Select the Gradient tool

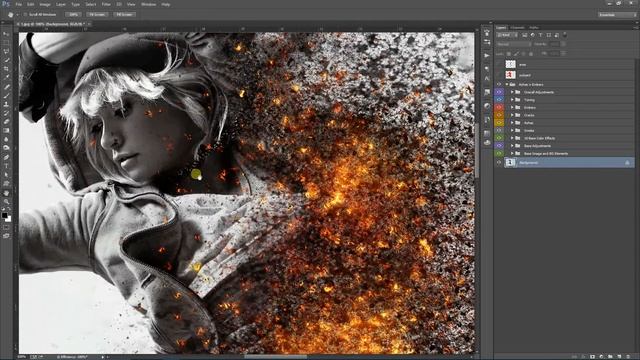[6, 131]
